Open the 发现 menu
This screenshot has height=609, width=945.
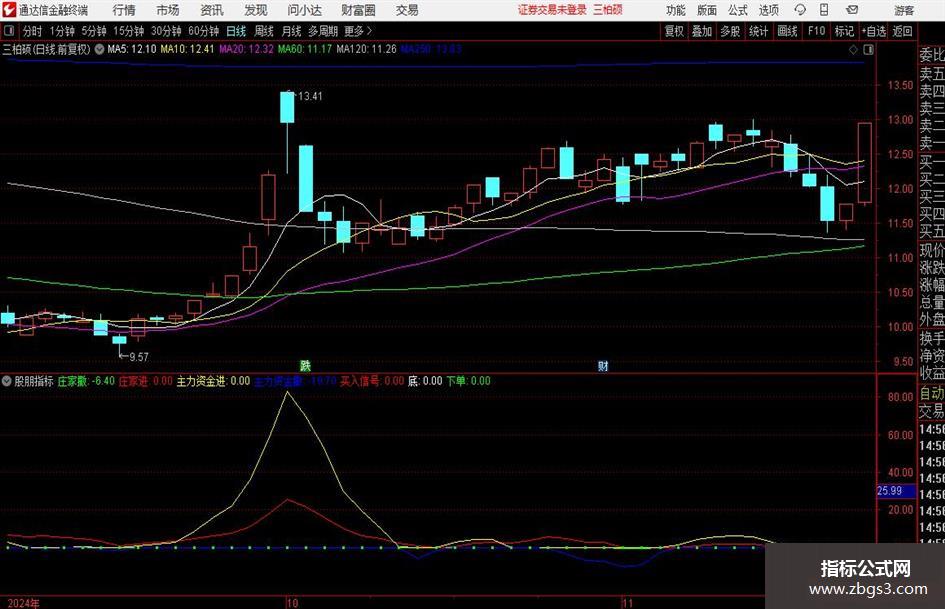(x=256, y=10)
